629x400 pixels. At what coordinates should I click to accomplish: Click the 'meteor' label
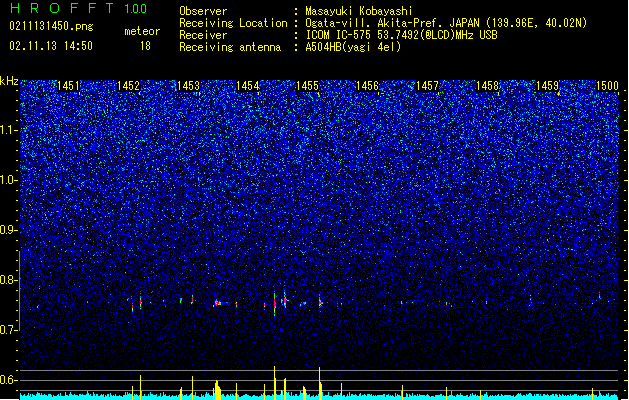pyautogui.click(x=142, y=31)
